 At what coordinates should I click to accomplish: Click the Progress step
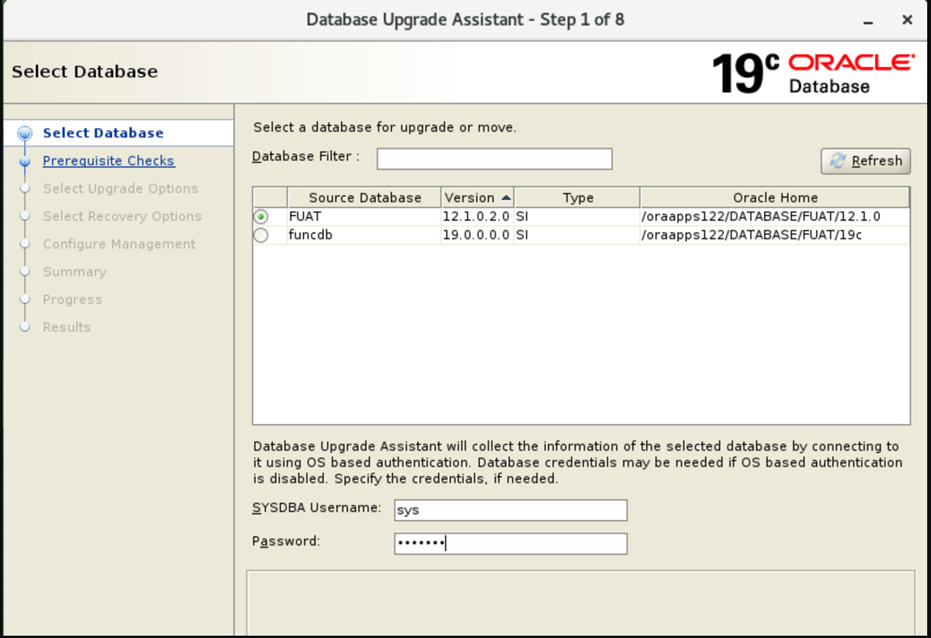72,300
